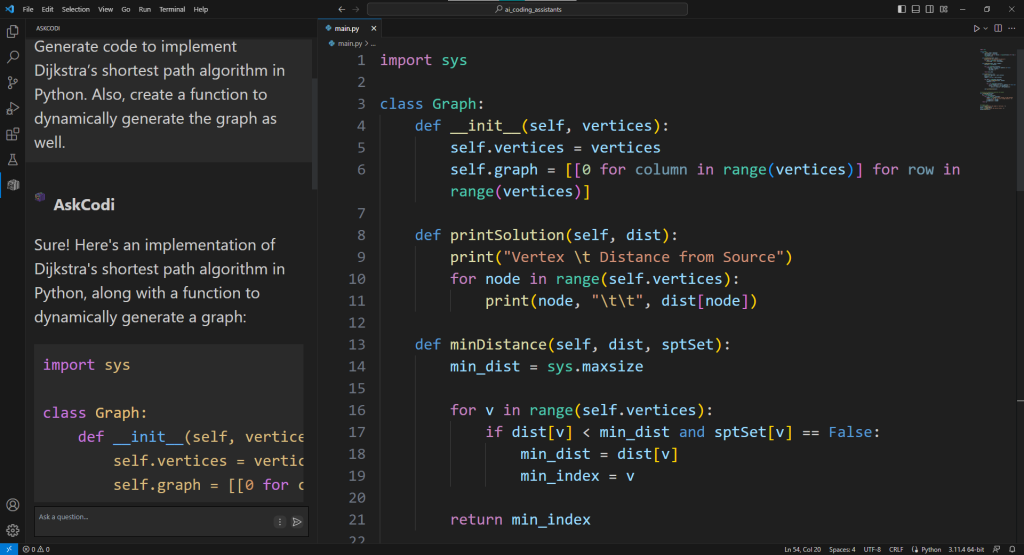Open the Run and Debug view

click(x=13, y=108)
